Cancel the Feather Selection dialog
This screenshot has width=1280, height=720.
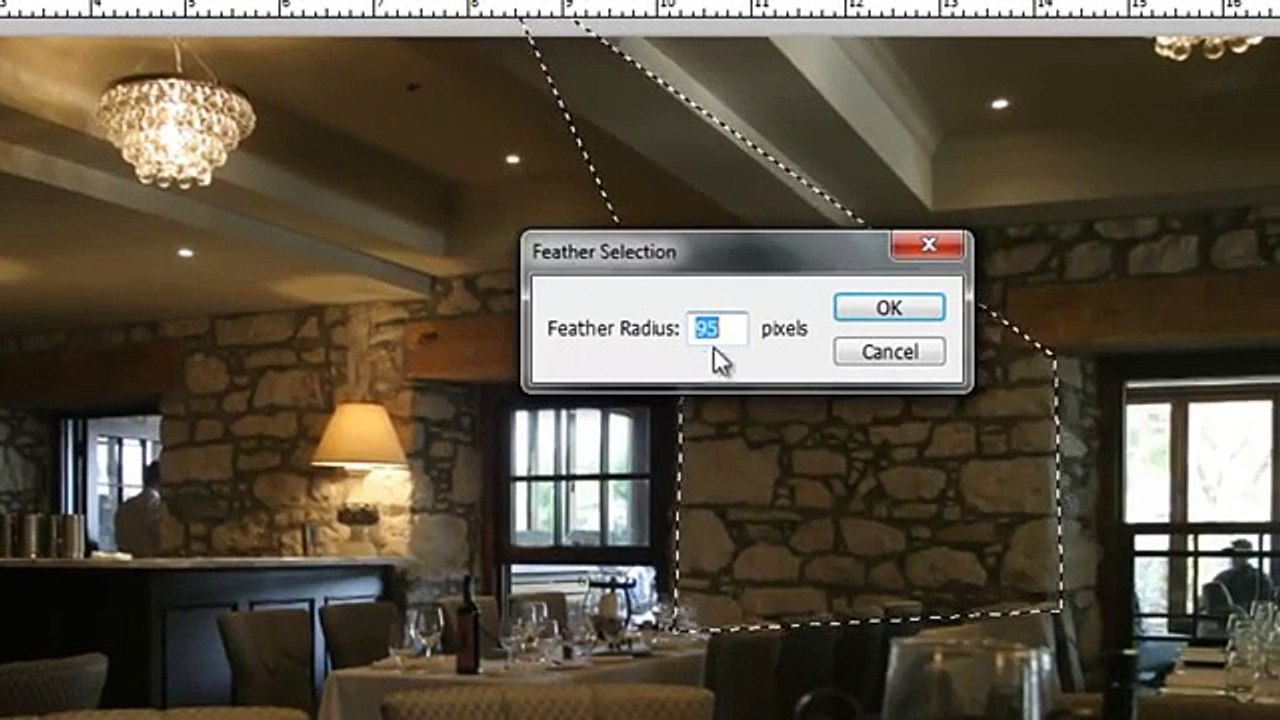(889, 352)
